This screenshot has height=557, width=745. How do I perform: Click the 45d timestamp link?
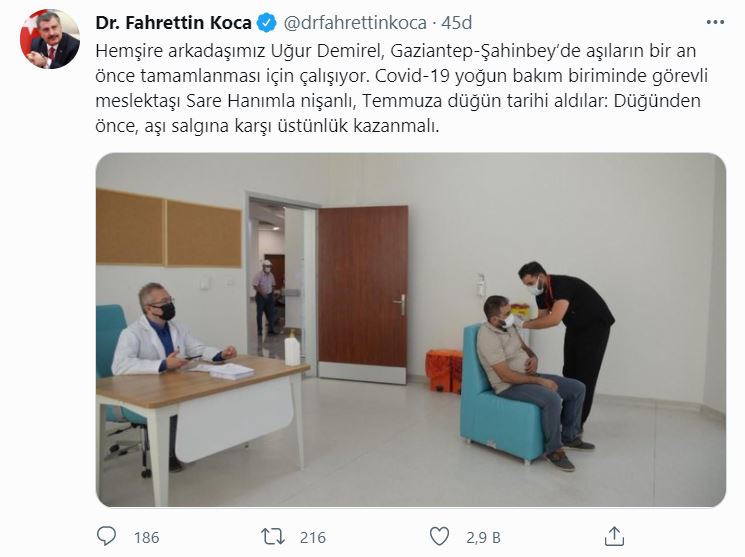pos(457,23)
